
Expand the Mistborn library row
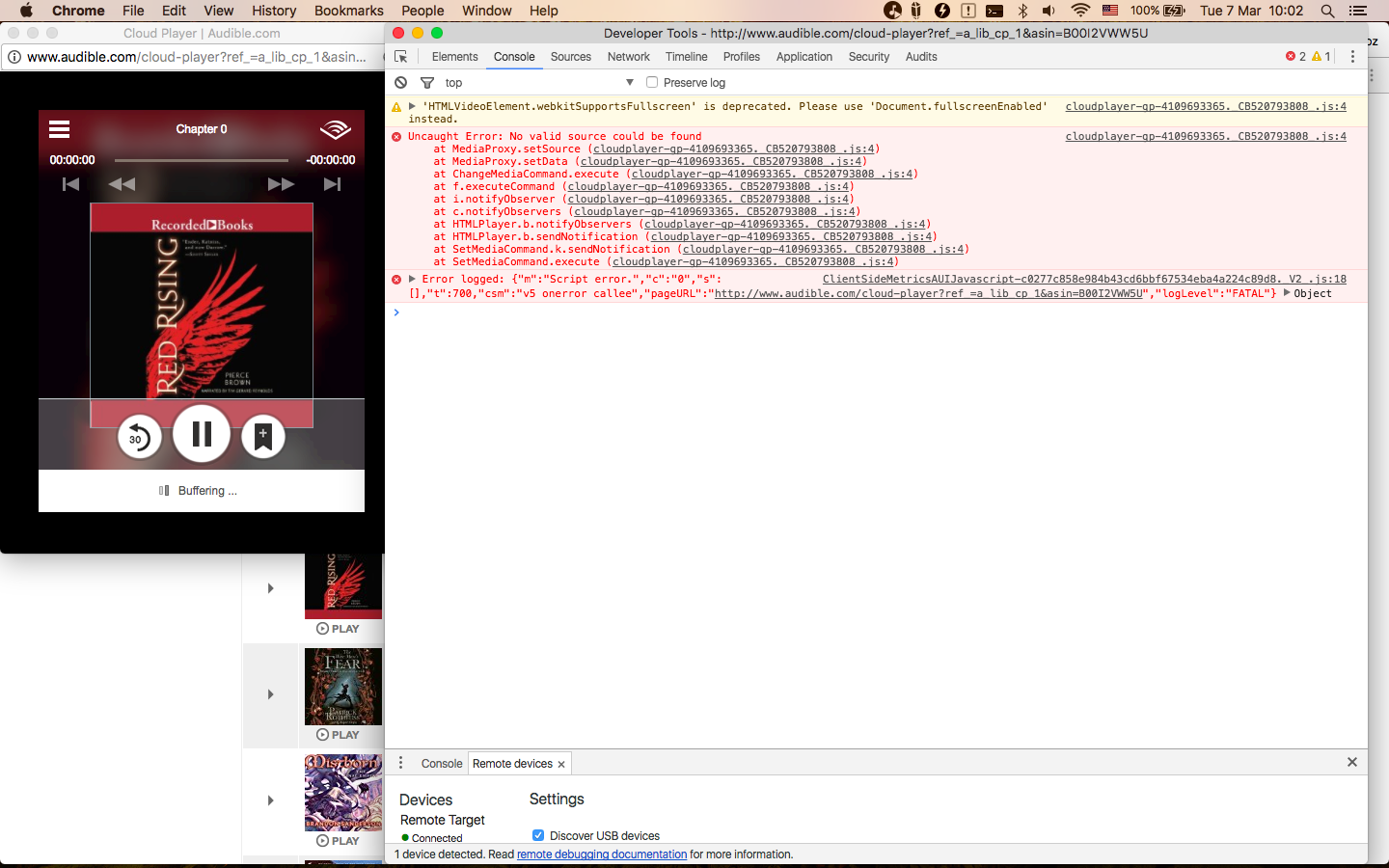(x=271, y=800)
